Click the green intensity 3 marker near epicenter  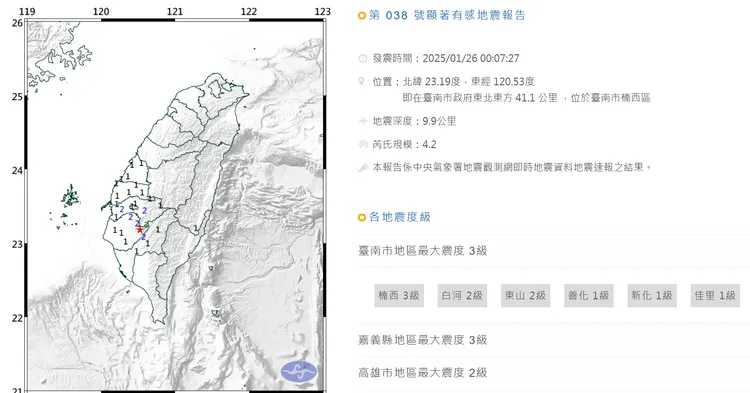click(x=147, y=225)
